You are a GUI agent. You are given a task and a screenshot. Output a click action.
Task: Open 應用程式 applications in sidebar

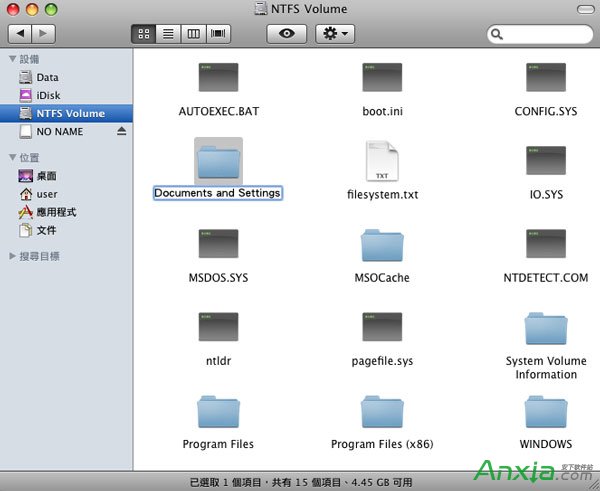[x=56, y=212]
